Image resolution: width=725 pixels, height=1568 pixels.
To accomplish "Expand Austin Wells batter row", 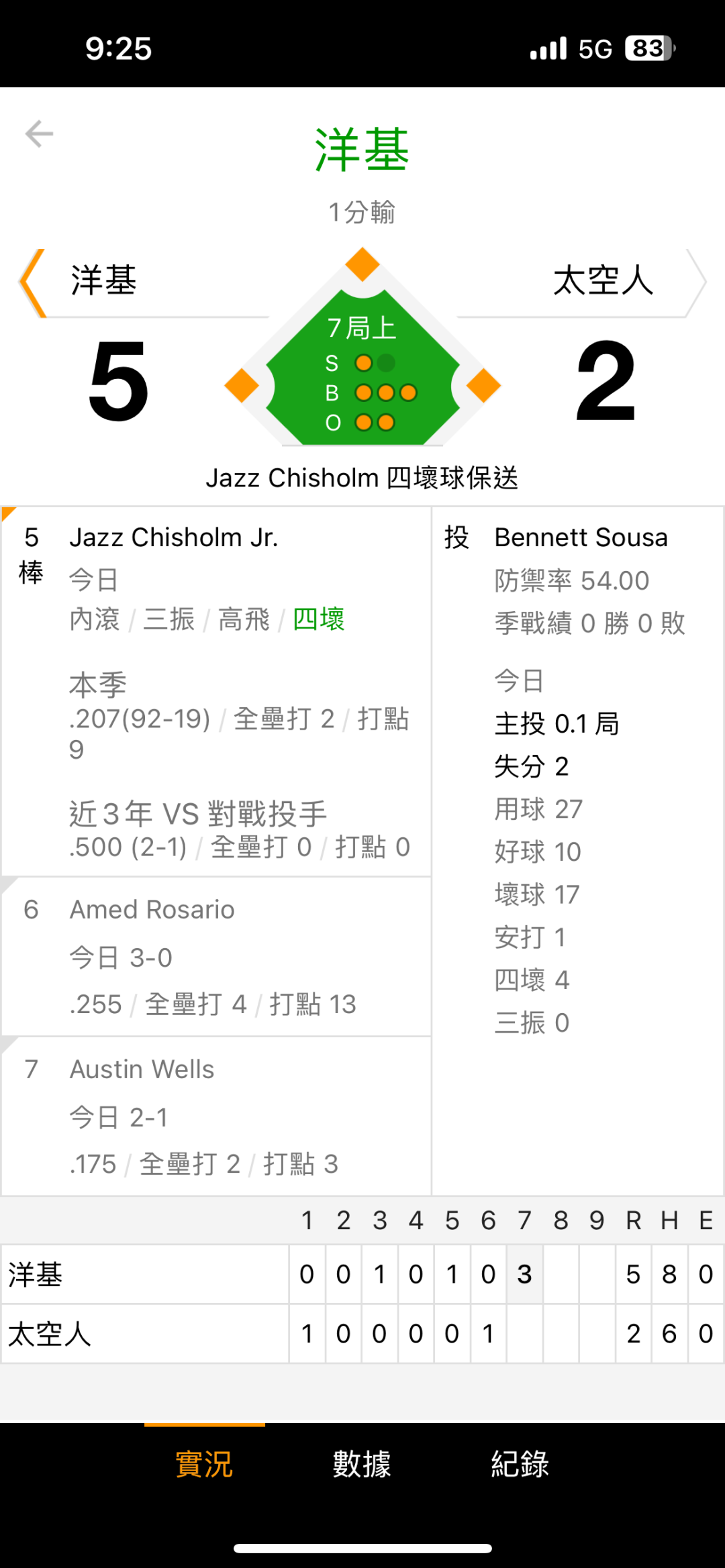I will point(216,1116).
